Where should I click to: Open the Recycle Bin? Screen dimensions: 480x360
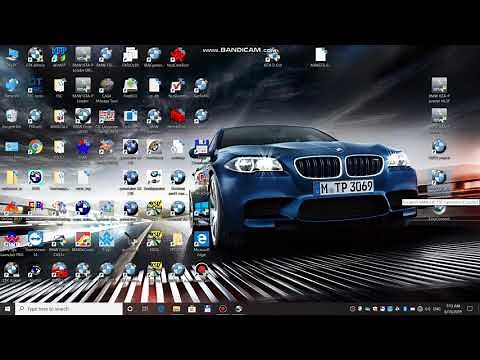tap(11, 118)
